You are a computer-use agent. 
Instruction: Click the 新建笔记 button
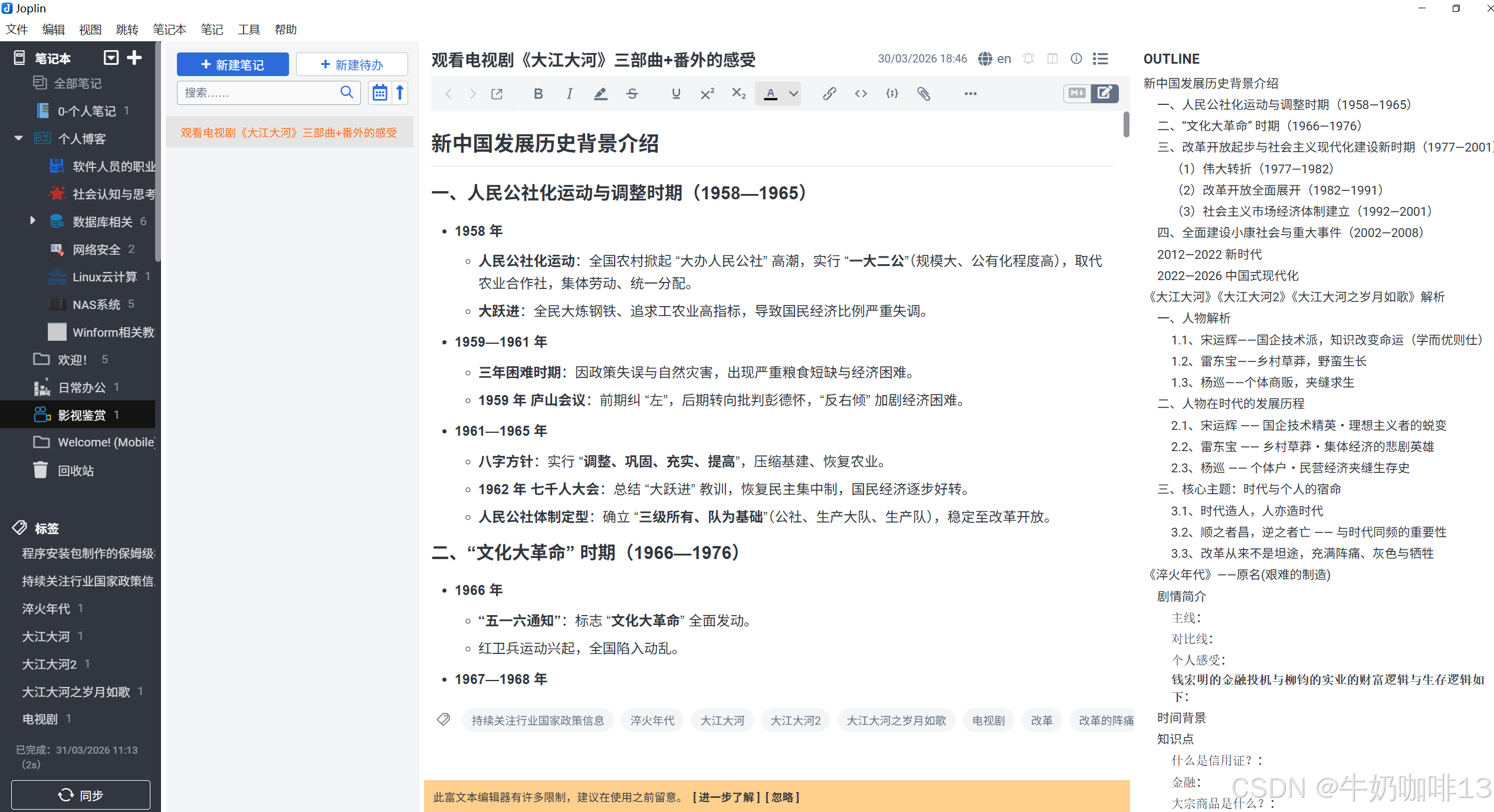click(x=232, y=64)
